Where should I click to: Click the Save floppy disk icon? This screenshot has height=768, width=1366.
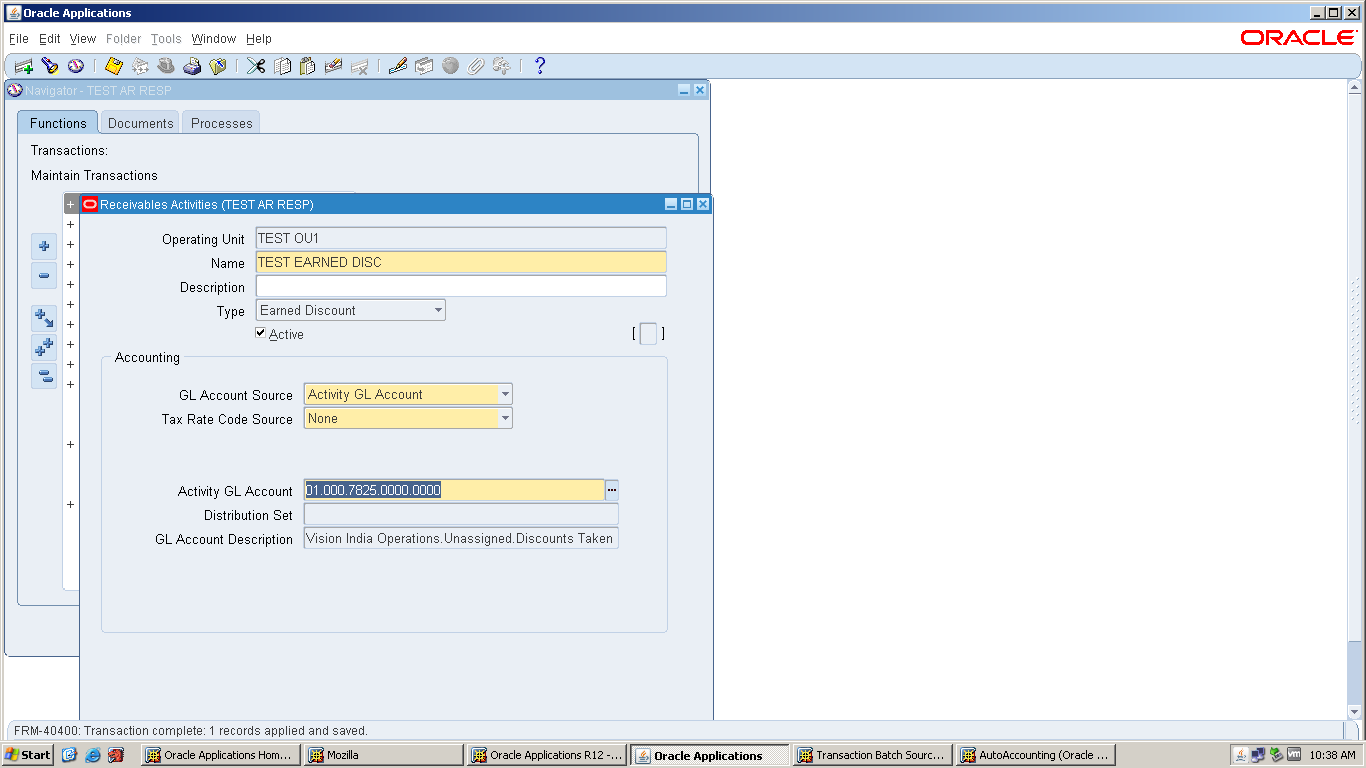(113, 65)
